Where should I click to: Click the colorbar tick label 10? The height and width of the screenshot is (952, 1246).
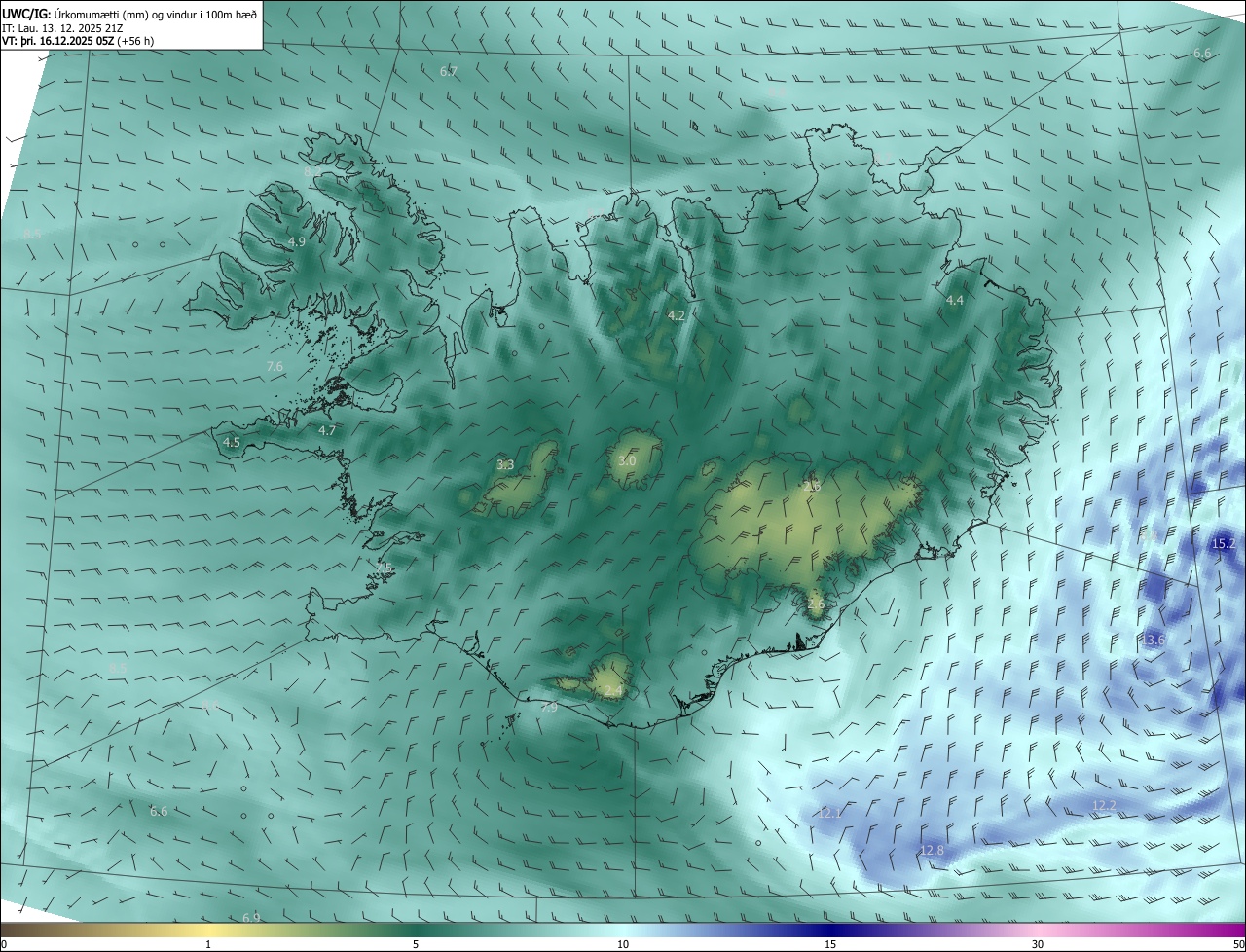[x=623, y=944]
